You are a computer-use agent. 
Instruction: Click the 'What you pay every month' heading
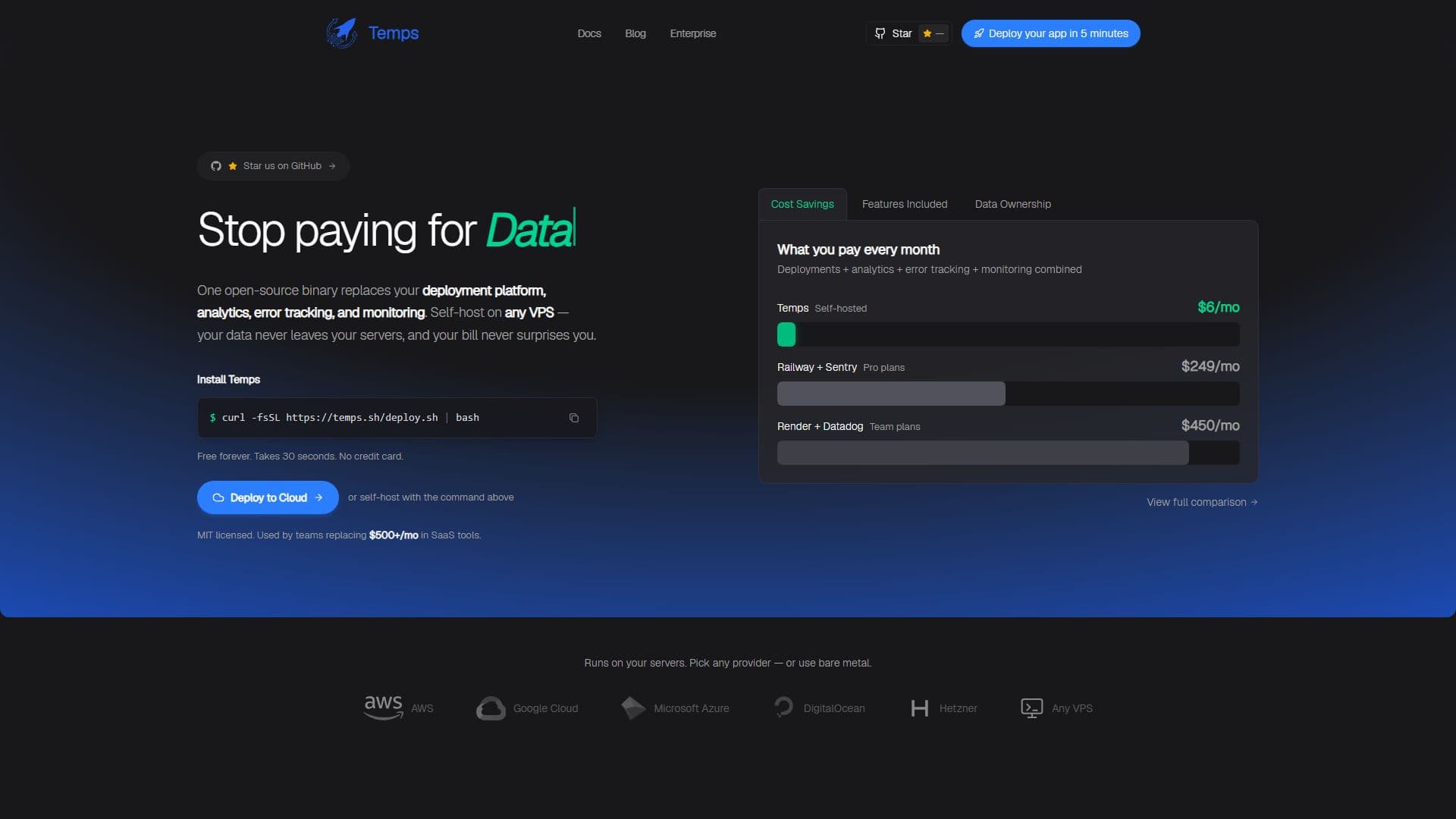tap(858, 249)
